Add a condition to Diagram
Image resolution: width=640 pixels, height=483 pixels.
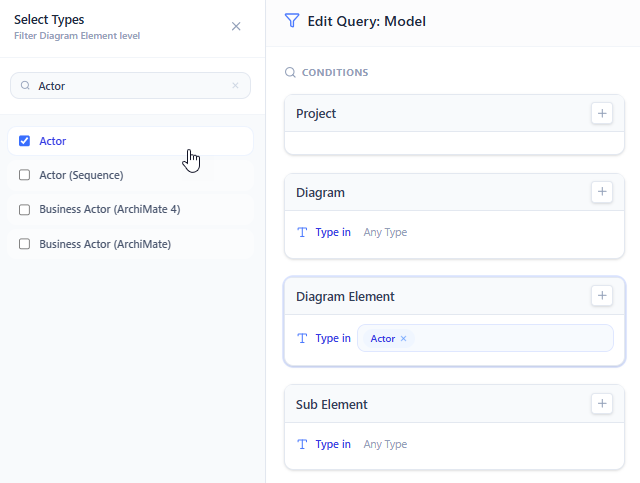click(602, 192)
